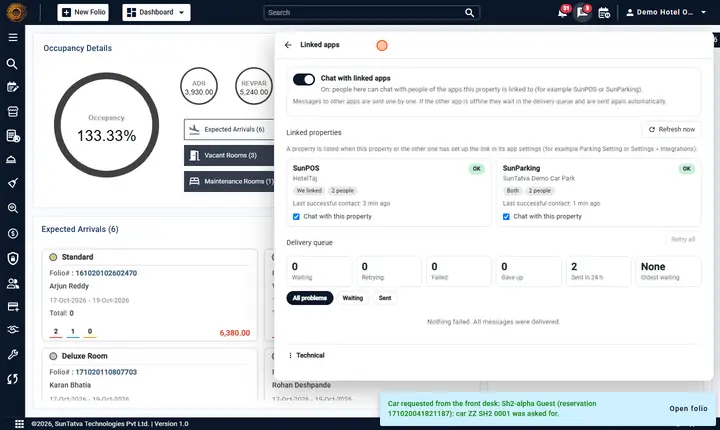
Task: Show Expected Arrivals (6) list
Action: pyautogui.click(x=229, y=130)
